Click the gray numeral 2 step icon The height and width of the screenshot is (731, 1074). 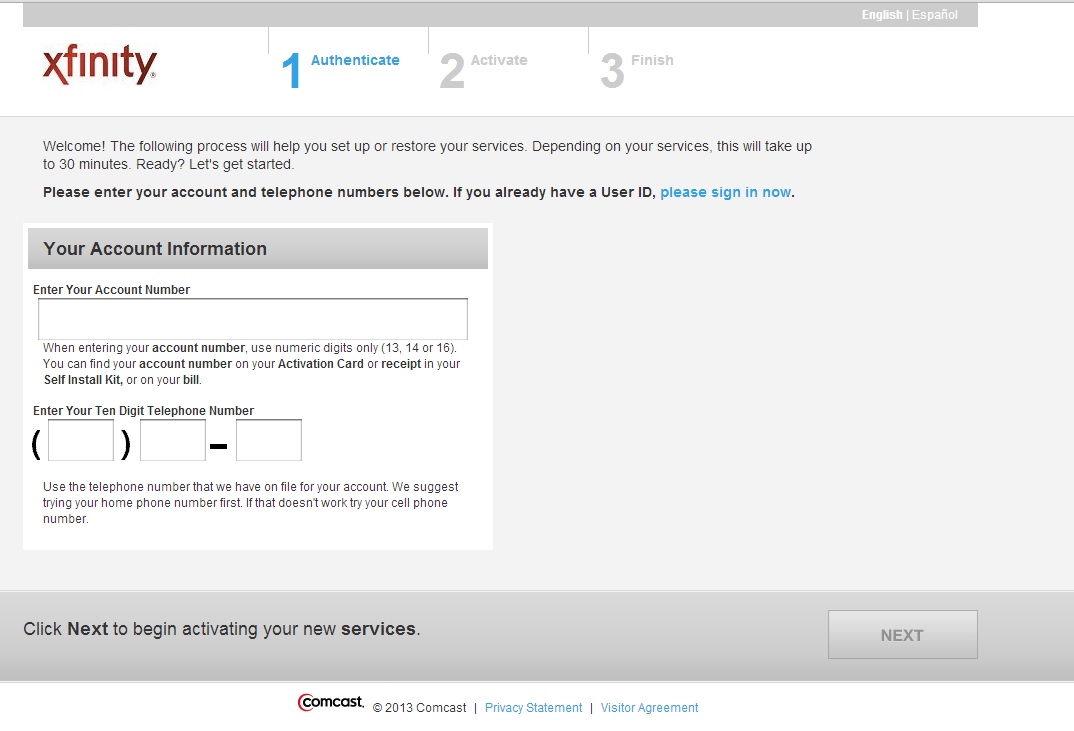coord(452,70)
